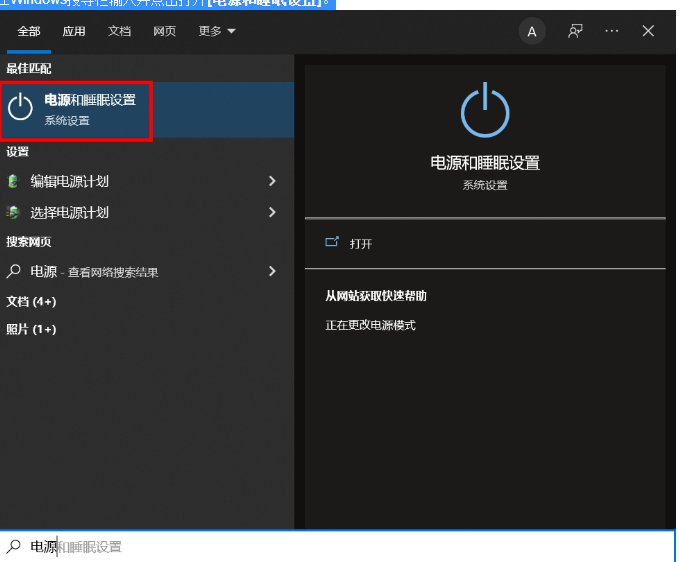
Task: Select the 全部 tab
Action: 29,31
